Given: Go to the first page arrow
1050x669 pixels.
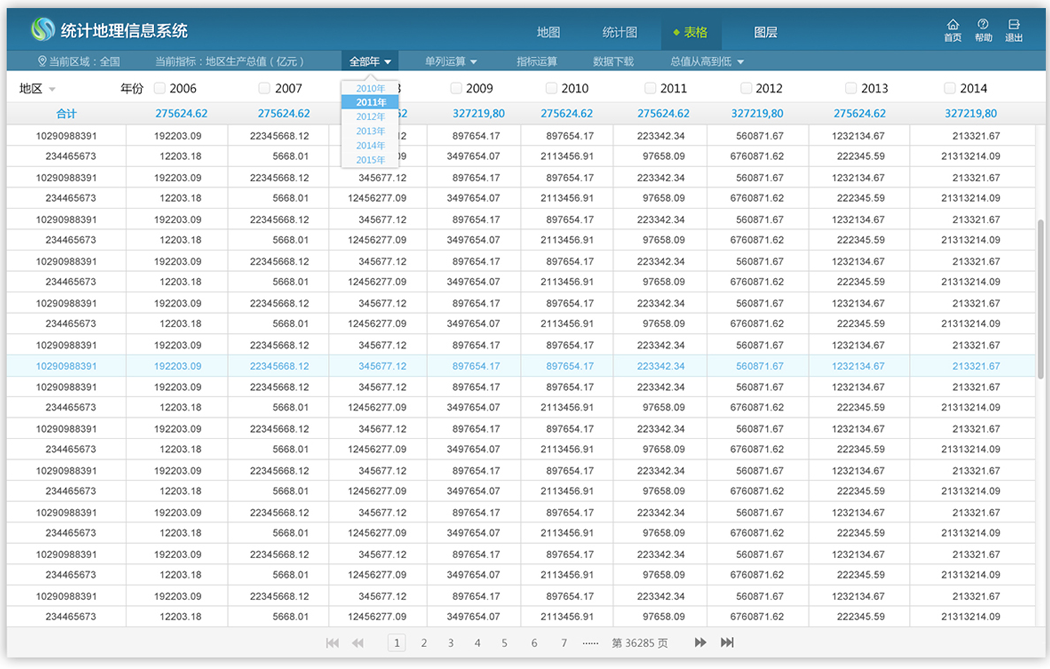Looking at the screenshot, I should [x=332, y=643].
